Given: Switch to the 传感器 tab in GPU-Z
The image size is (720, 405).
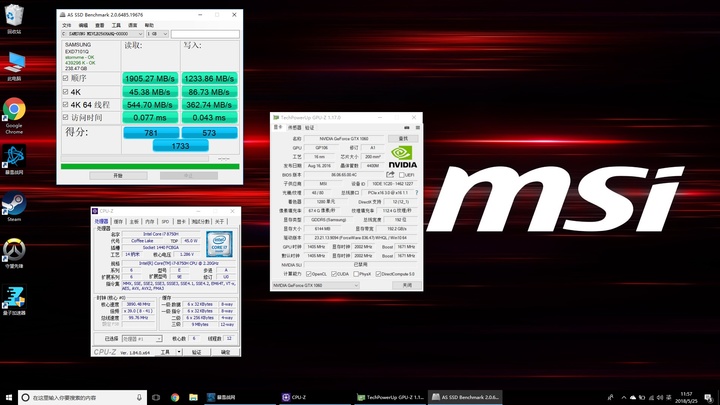Looking at the screenshot, I should click(x=294, y=128).
